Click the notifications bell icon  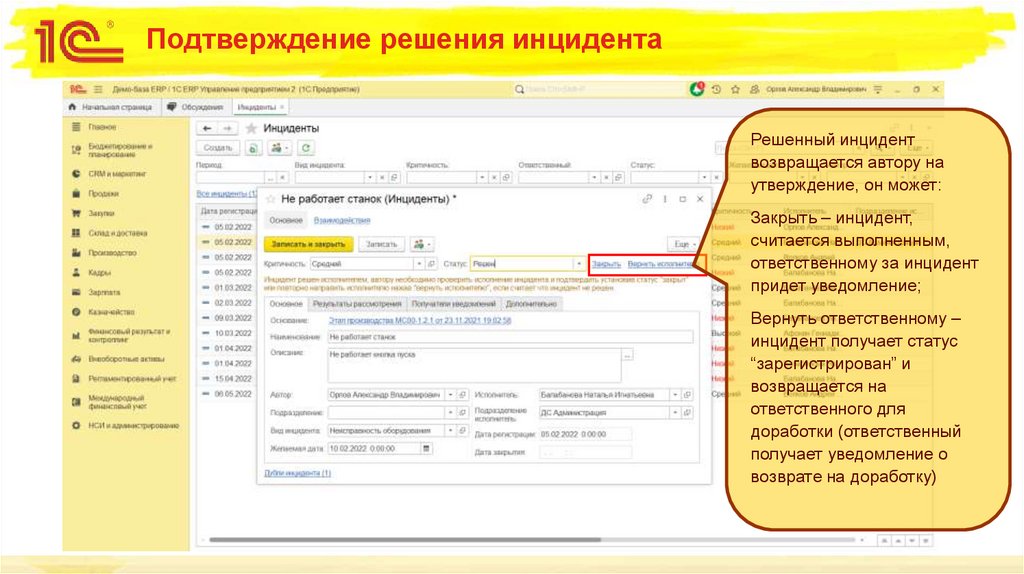tap(697, 89)
